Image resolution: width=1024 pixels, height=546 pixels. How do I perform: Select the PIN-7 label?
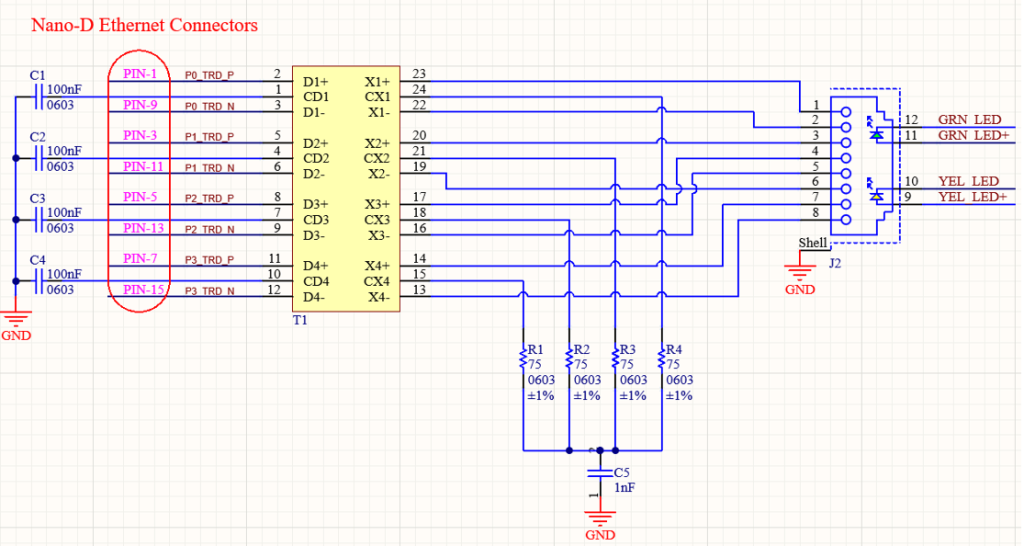pos(140,259)
